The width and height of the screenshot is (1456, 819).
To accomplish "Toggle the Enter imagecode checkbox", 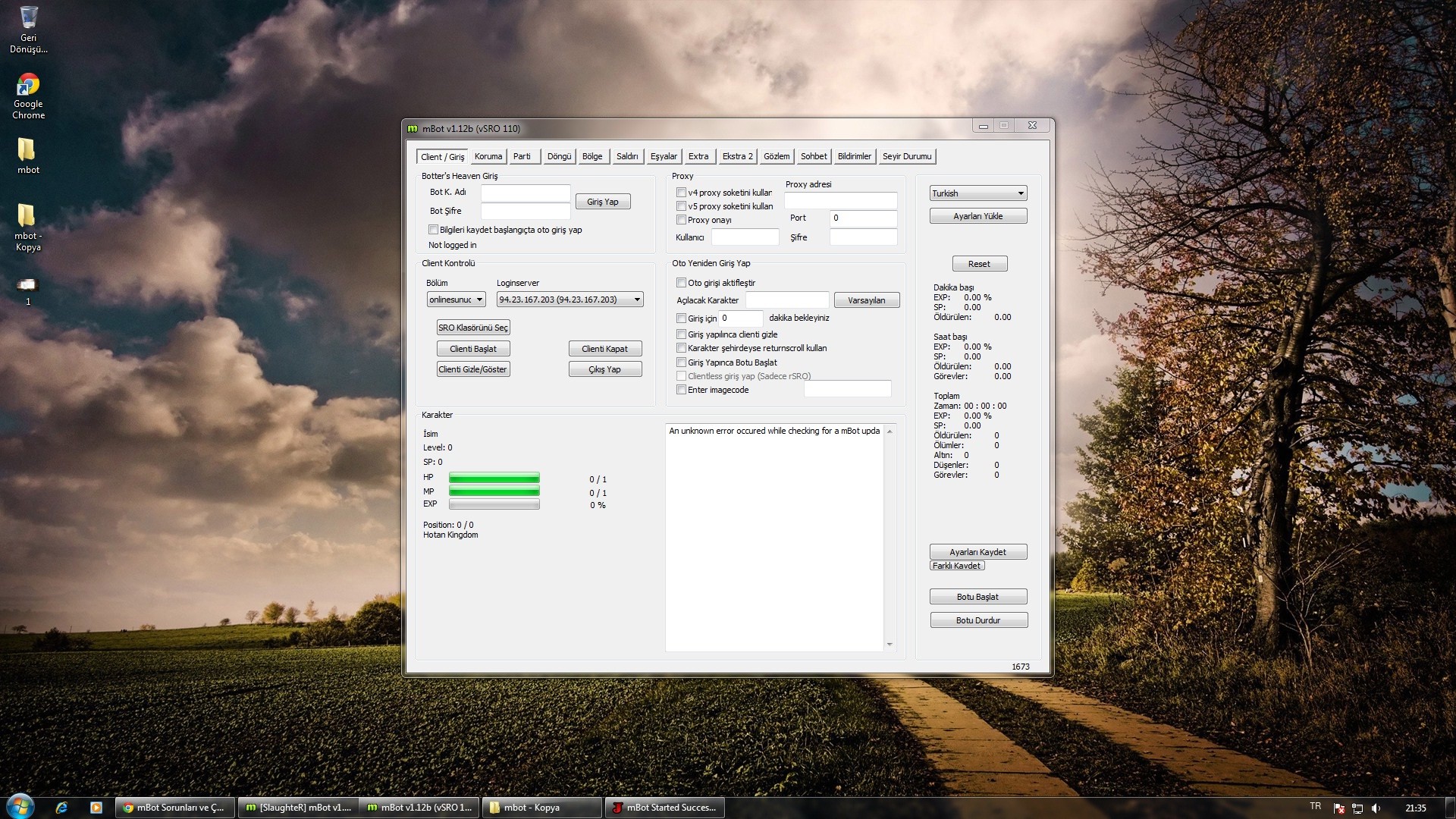I will click(x=681, y=390).
